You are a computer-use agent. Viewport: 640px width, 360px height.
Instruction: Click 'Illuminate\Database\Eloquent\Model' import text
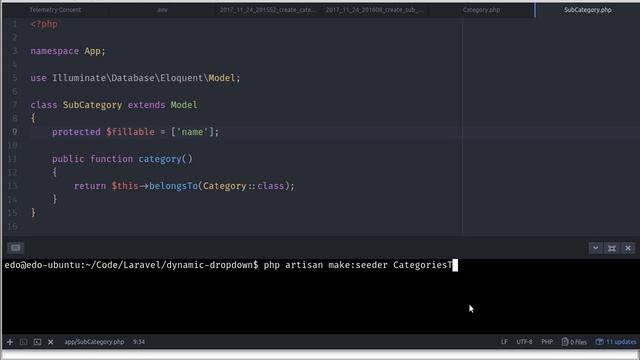point(144,78)
